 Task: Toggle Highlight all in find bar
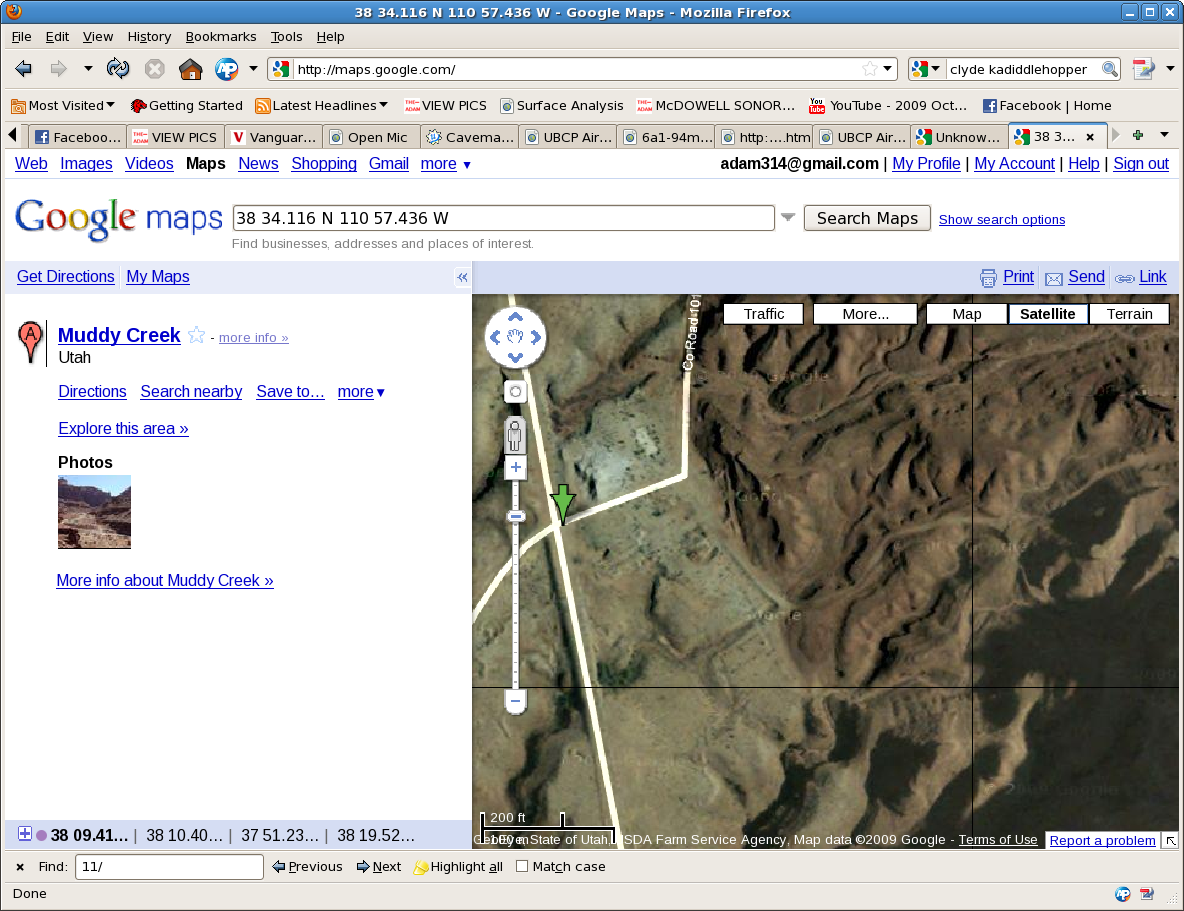click(458, 867)
